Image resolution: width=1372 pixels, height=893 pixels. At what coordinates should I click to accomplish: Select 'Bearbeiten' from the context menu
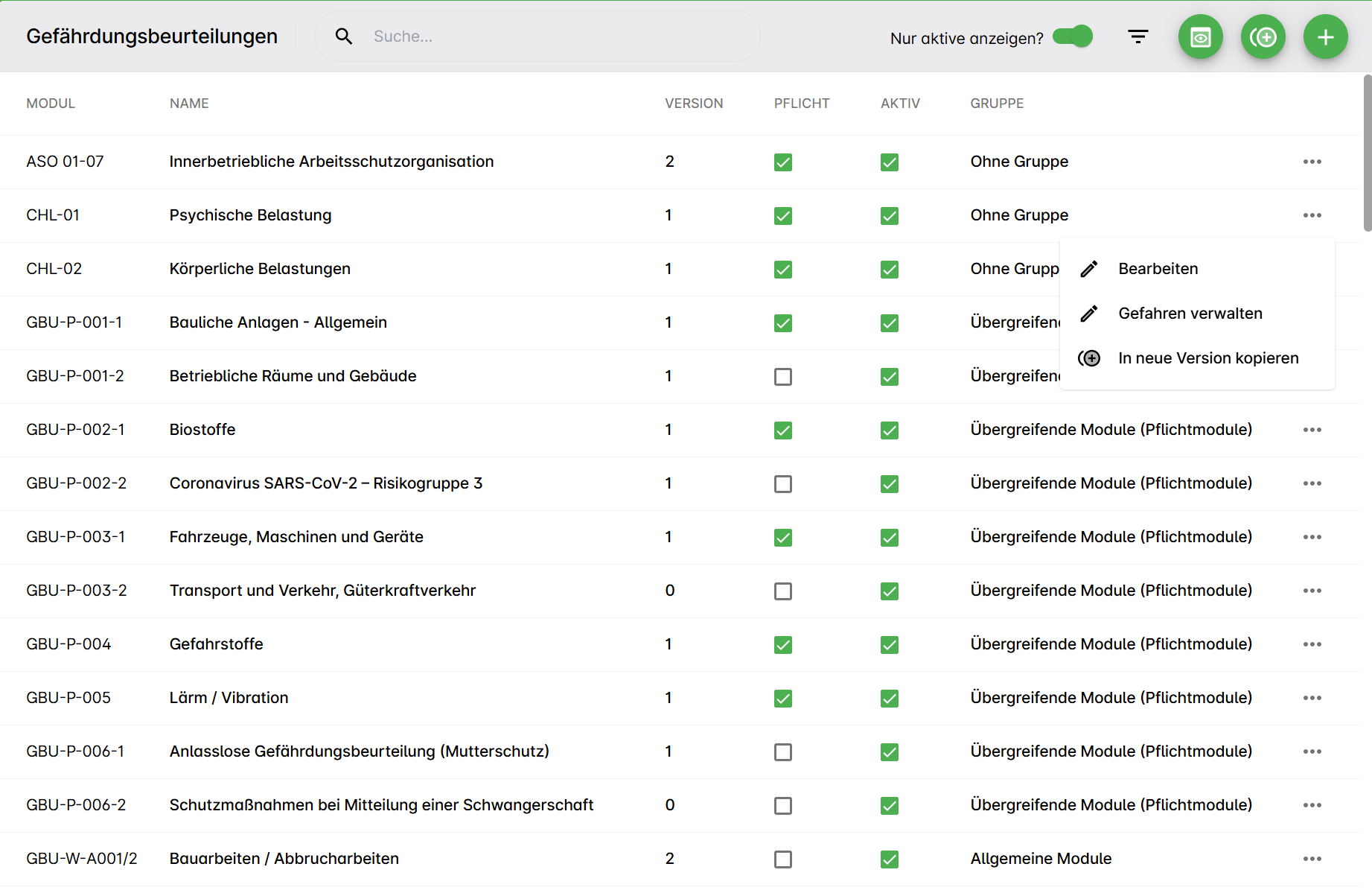1158,269
